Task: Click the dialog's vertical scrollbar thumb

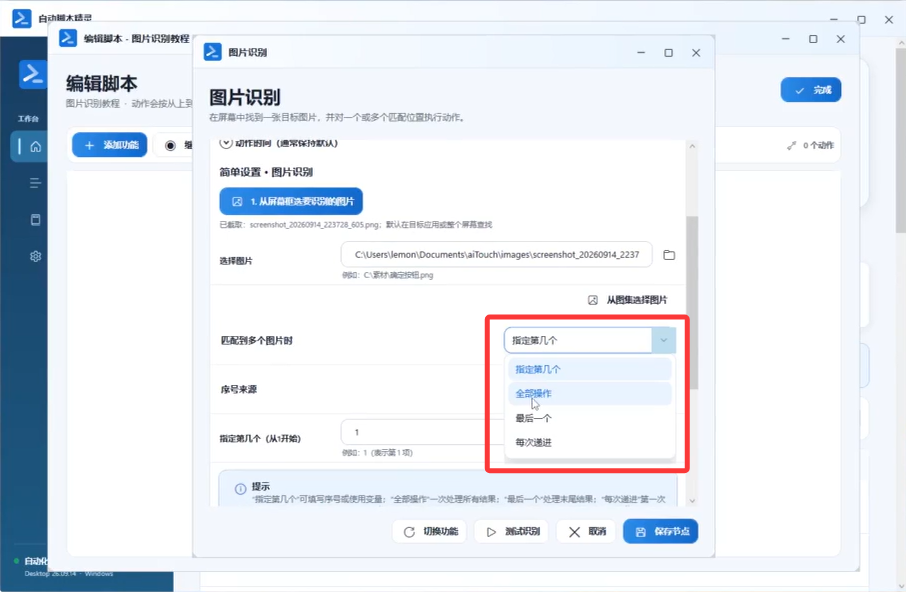Action: tap(692, 302)
